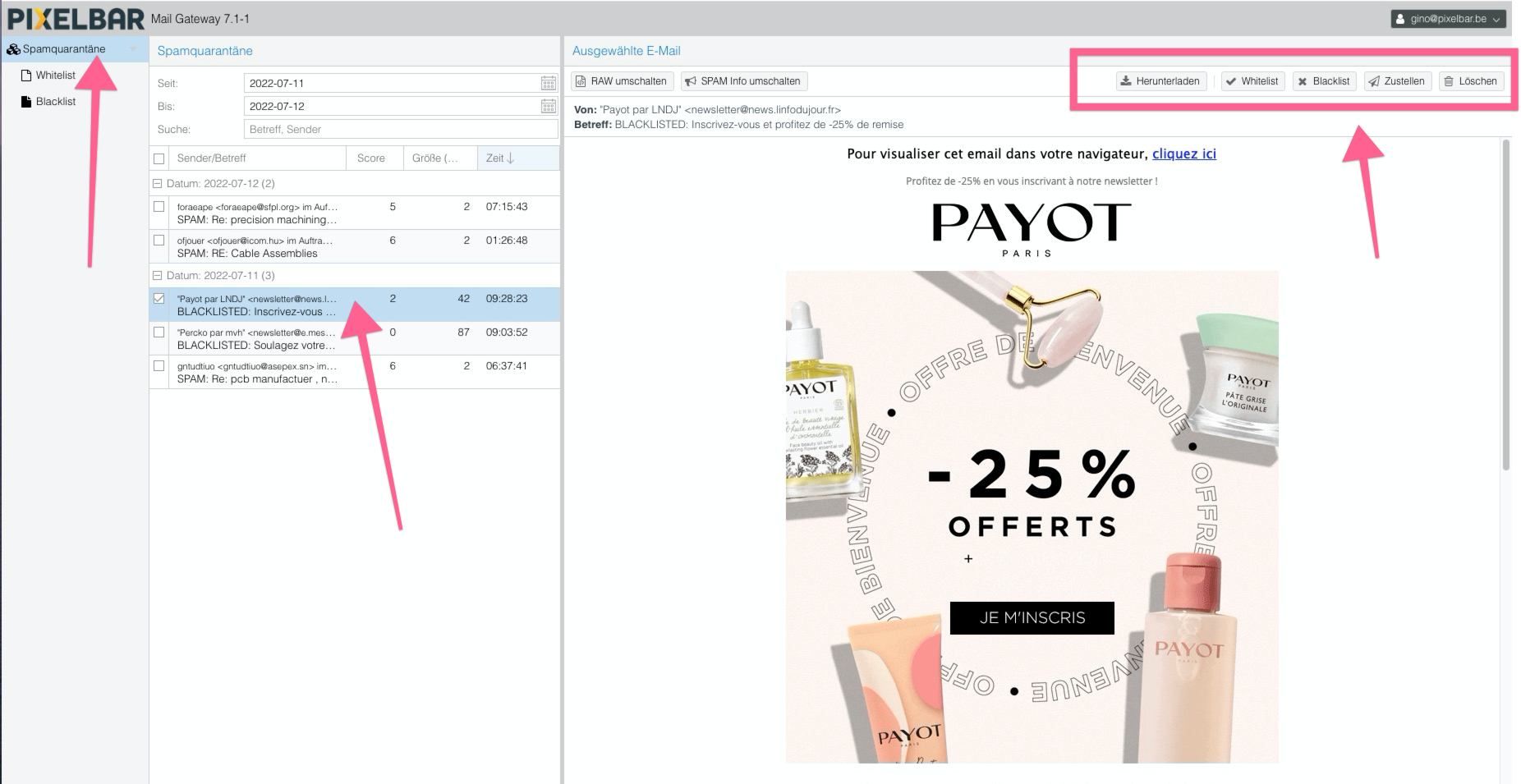Click the PAYOT Paris logo in email
The image size is (1521, 784).
[1032, 230]
